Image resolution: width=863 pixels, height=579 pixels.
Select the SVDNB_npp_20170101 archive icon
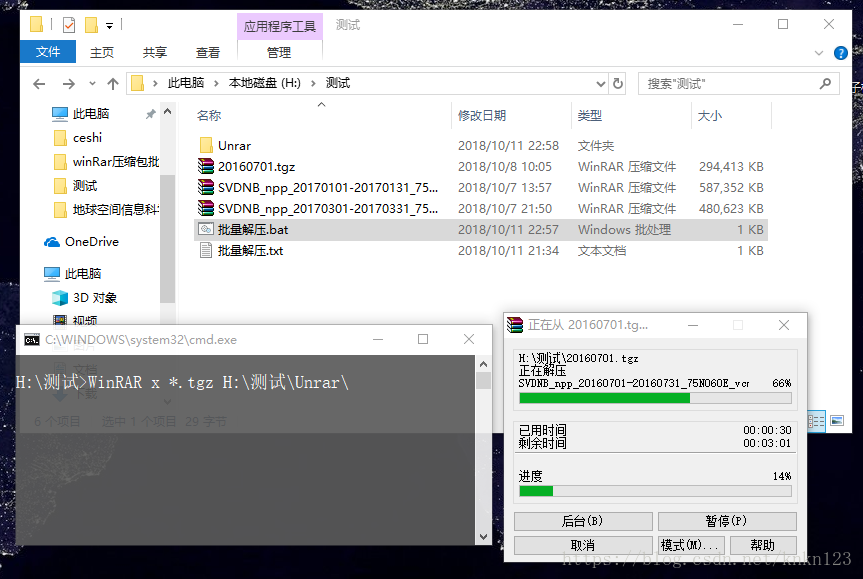[x=206, y=187]
